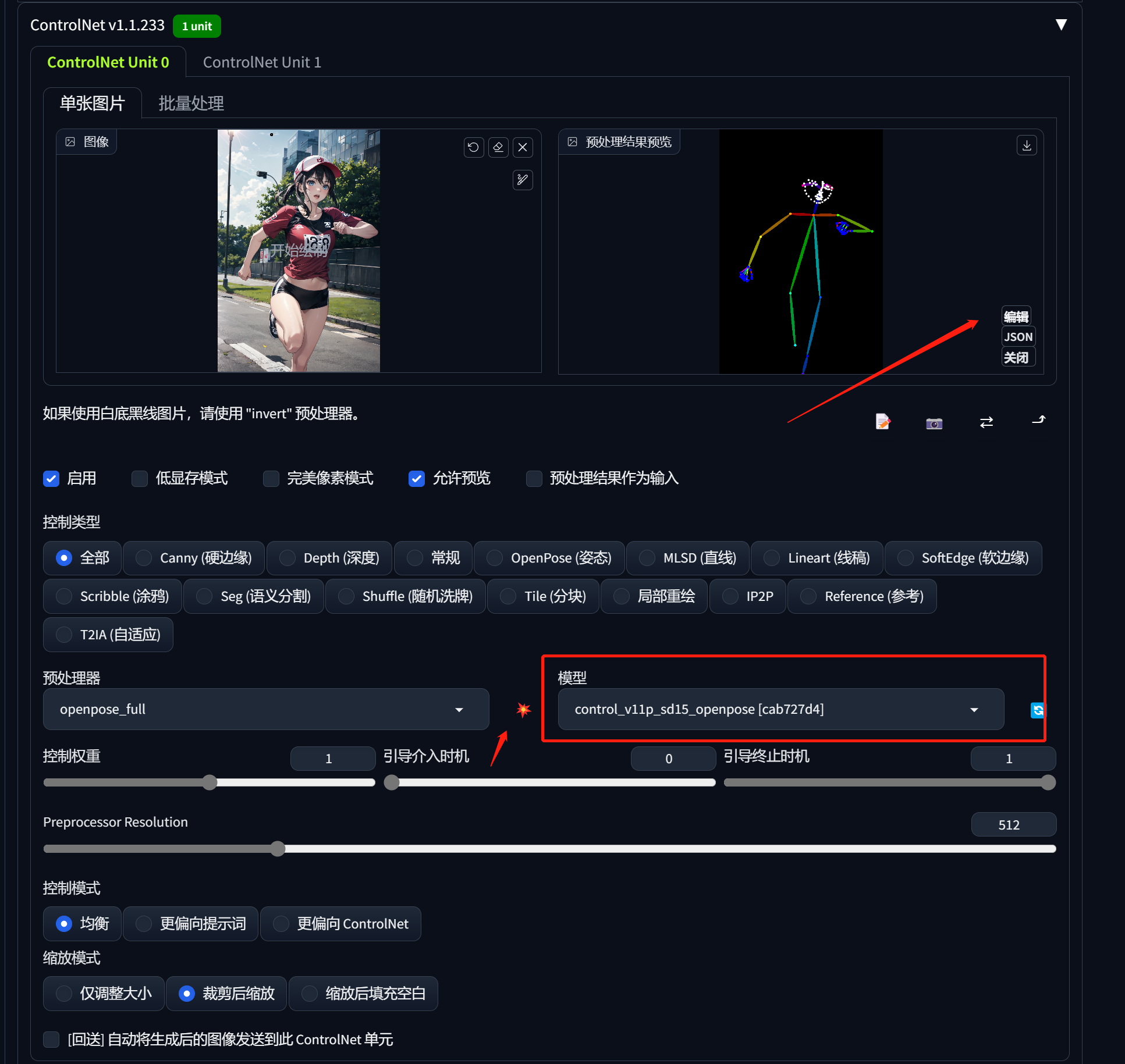The height and width of the screenshot is (1064, 1125).
Task: Select SoftEdge (软边缘) control type
Action: pos(963,558)
